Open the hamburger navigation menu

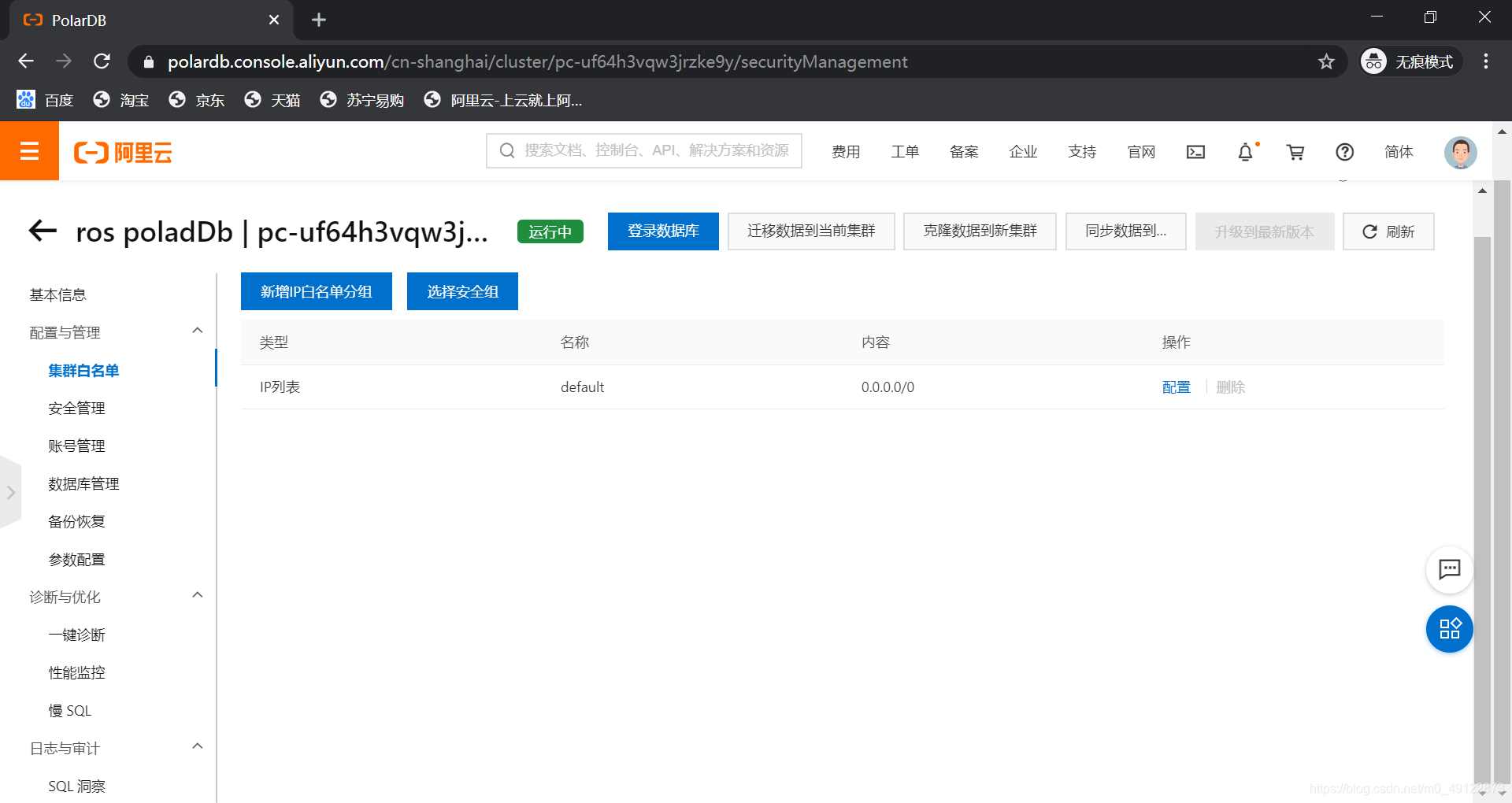(29, 150)
